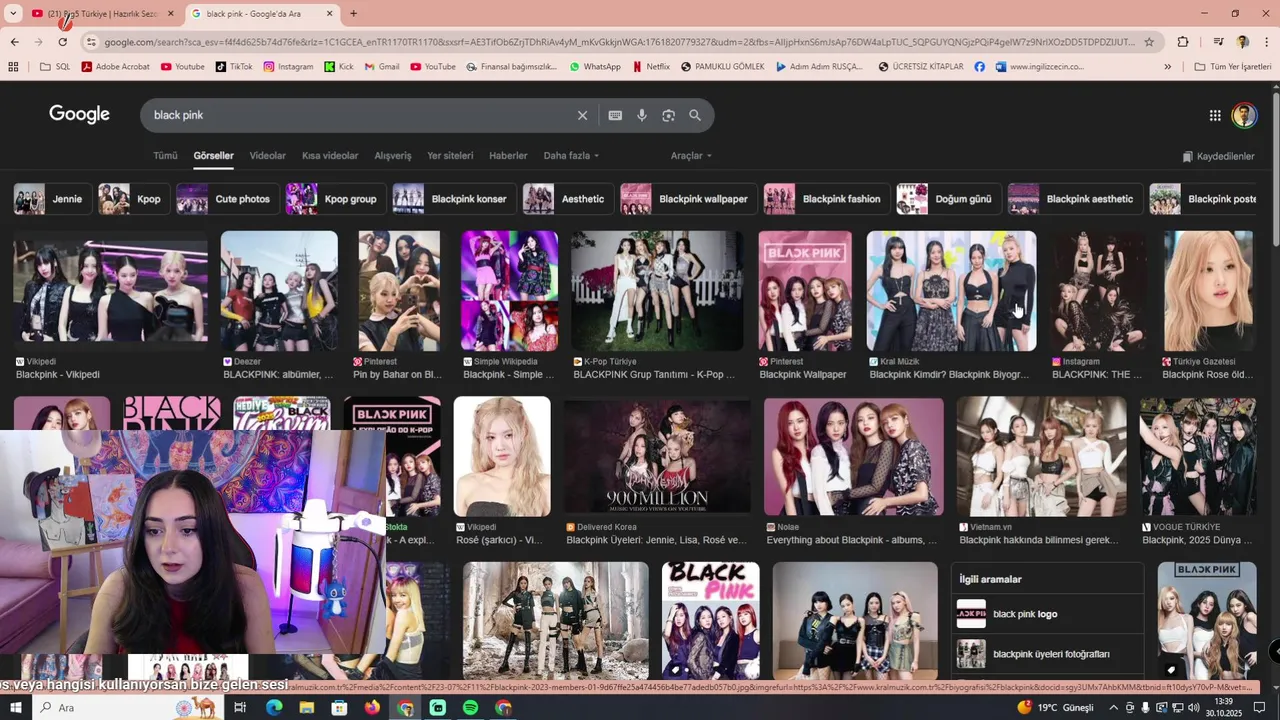The width and height of the screenshot is (1280, 720).
Task: Open Chrome extensions puzzle icon
Action: pyautogui.click(x=1183, y=42)
